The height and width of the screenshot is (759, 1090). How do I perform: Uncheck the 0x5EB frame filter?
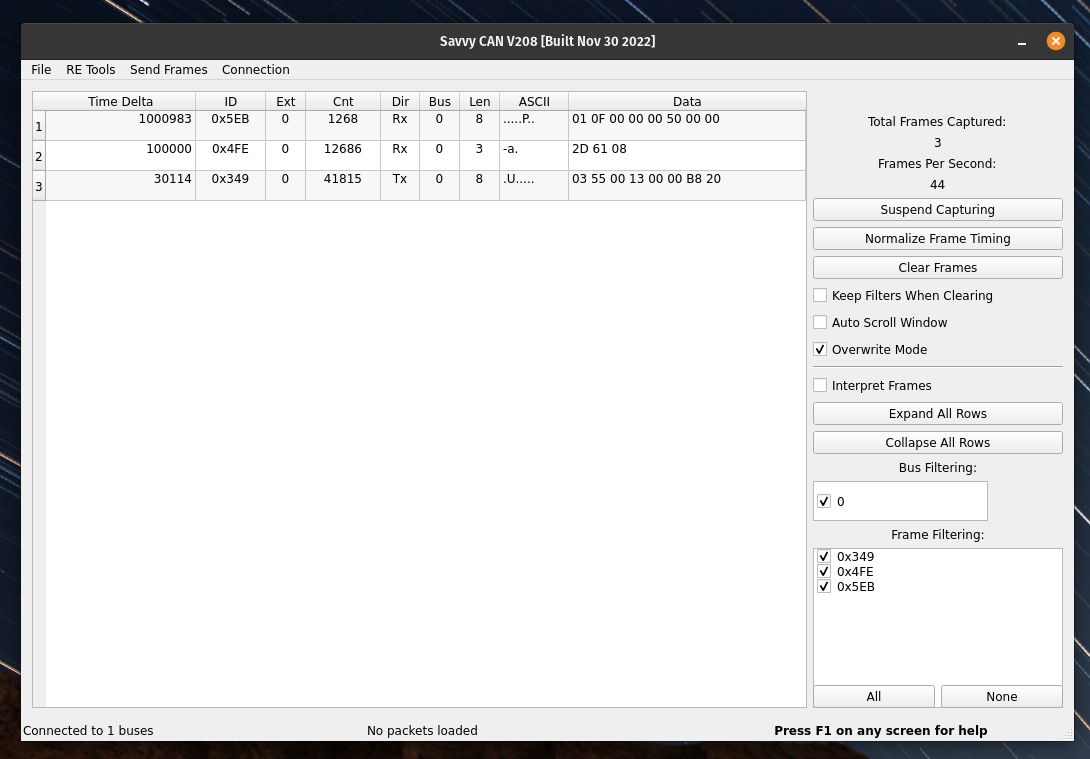point(825,587)
